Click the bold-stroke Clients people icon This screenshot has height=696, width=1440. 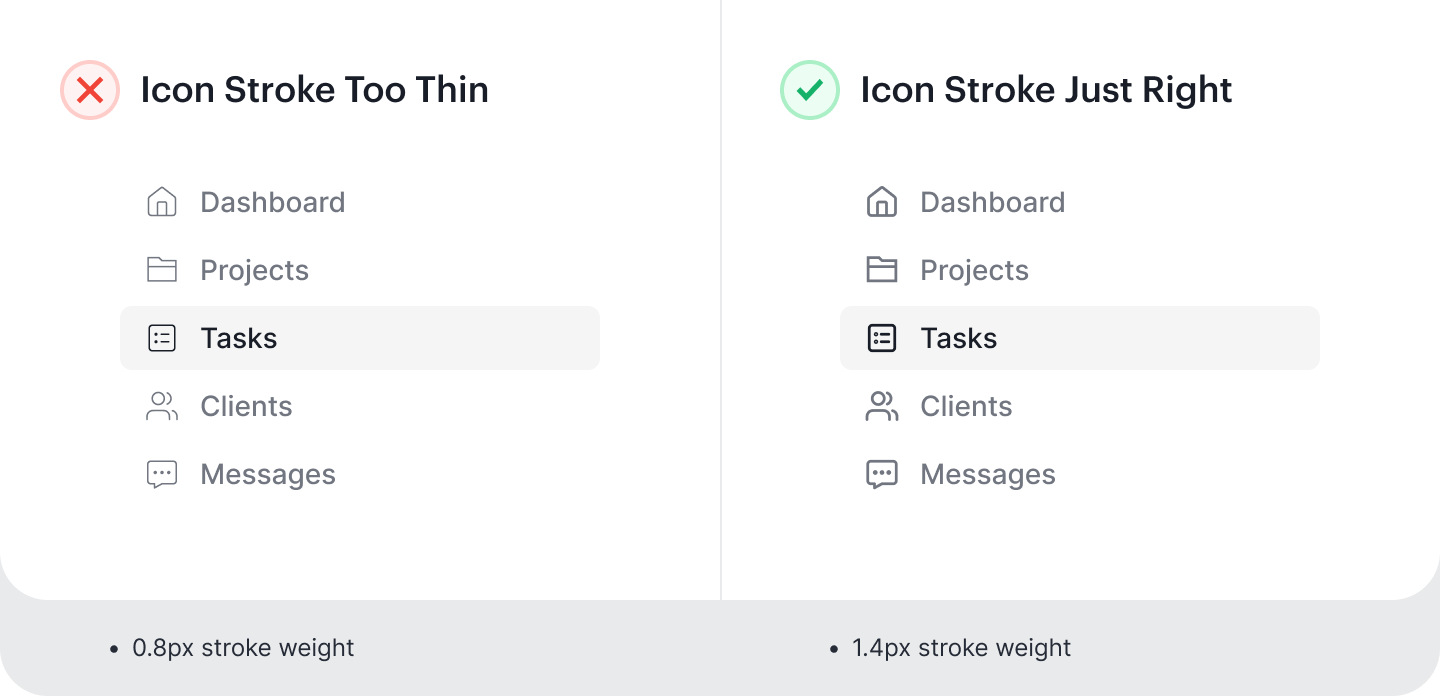882,406
